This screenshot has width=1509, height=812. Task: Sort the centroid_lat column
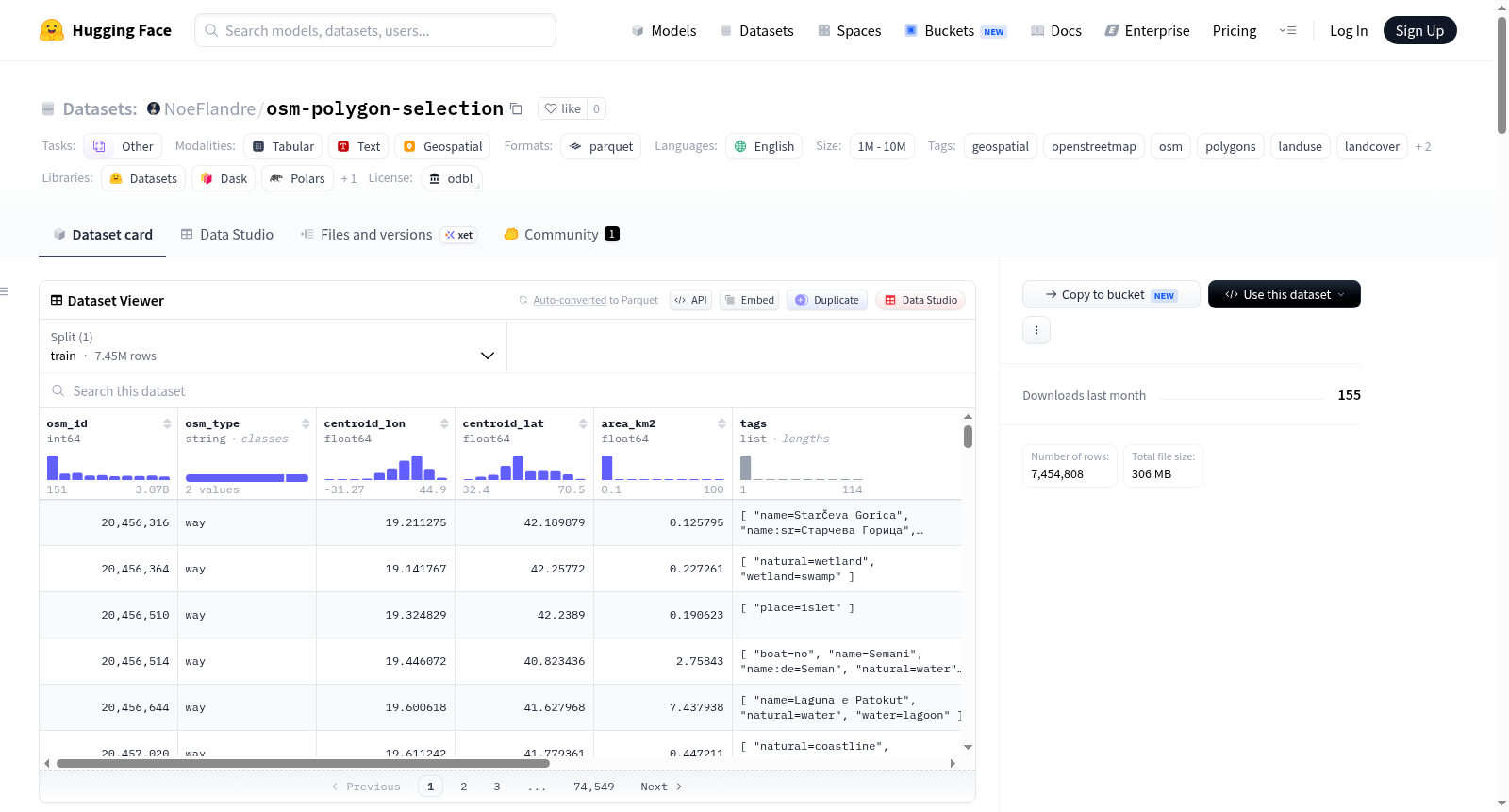coord(583,423)
